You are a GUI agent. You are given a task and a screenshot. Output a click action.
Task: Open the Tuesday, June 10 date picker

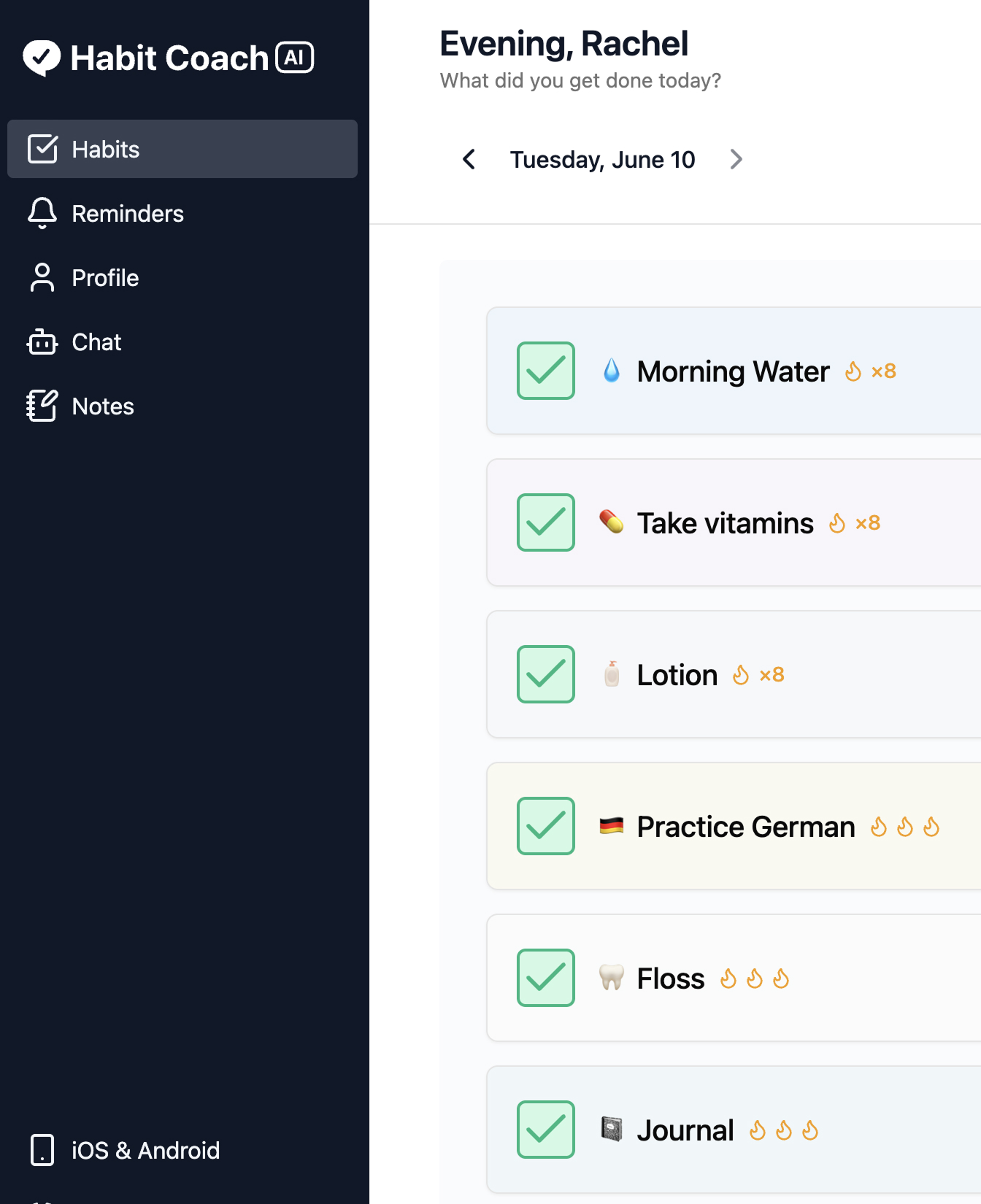(x=602, y=159)
